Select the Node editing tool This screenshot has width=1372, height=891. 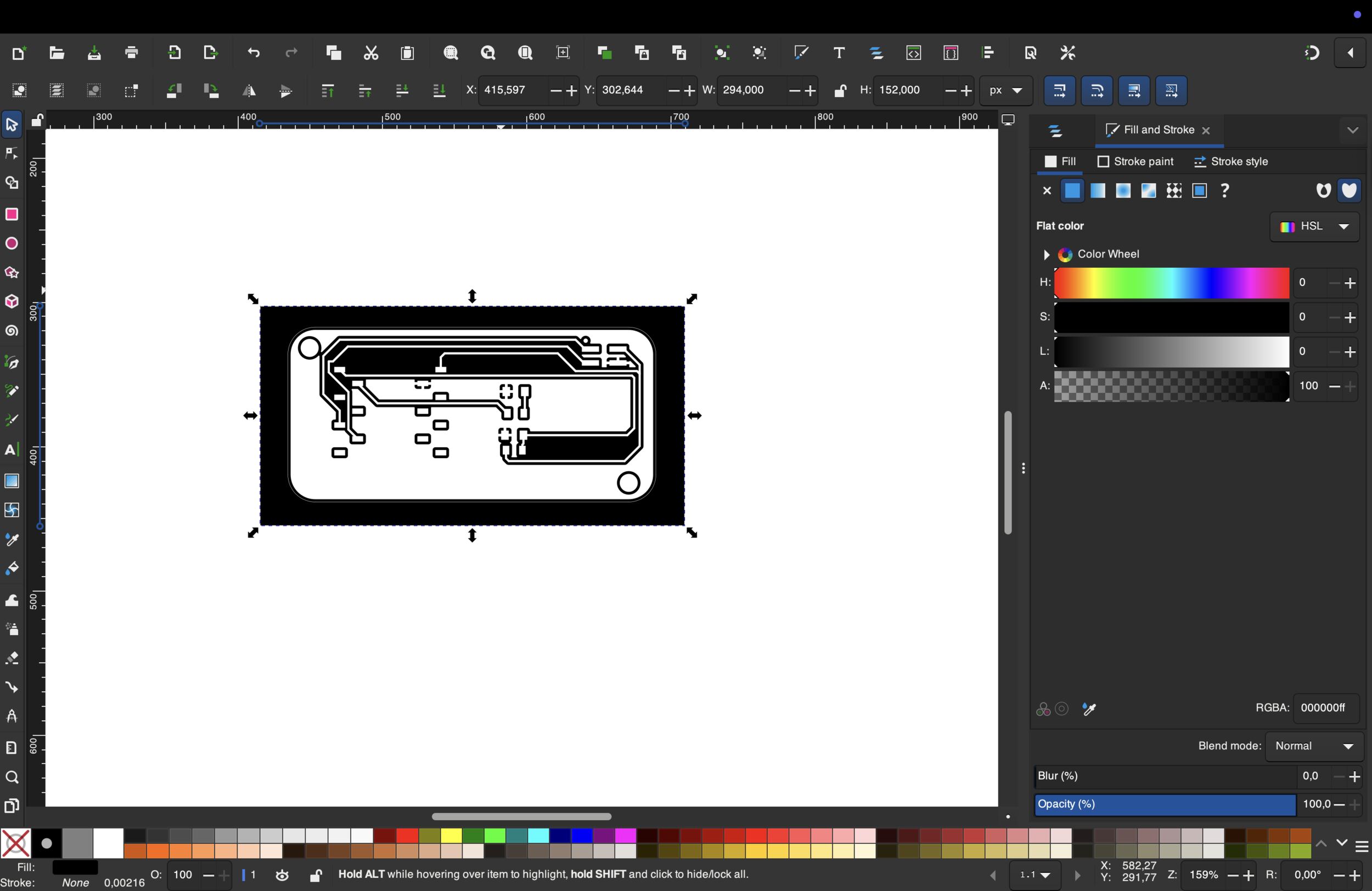point(12,154)
